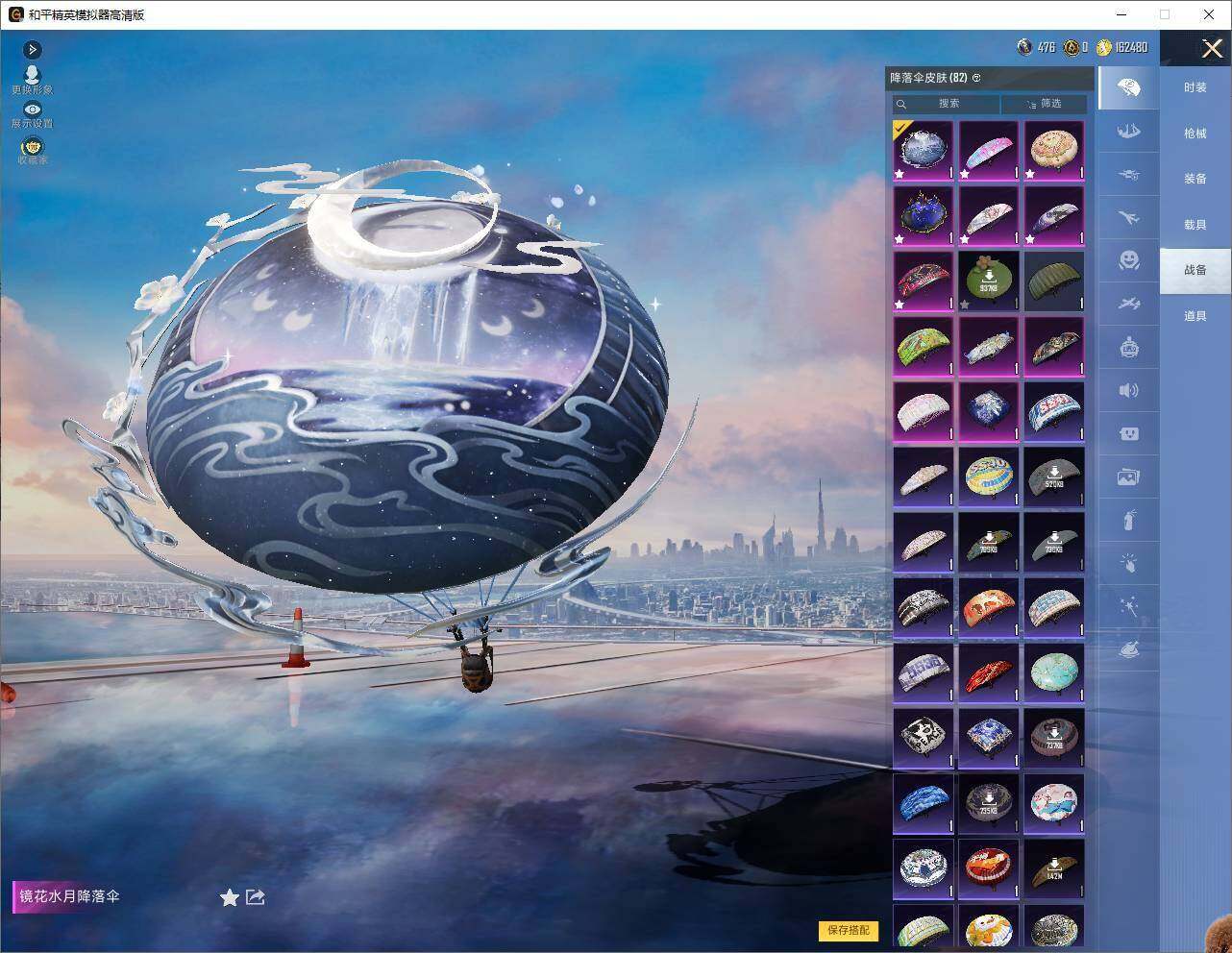1232x953 pixels.
Task: Switch to the 枪械 tab
Action: pos(1195,134)
